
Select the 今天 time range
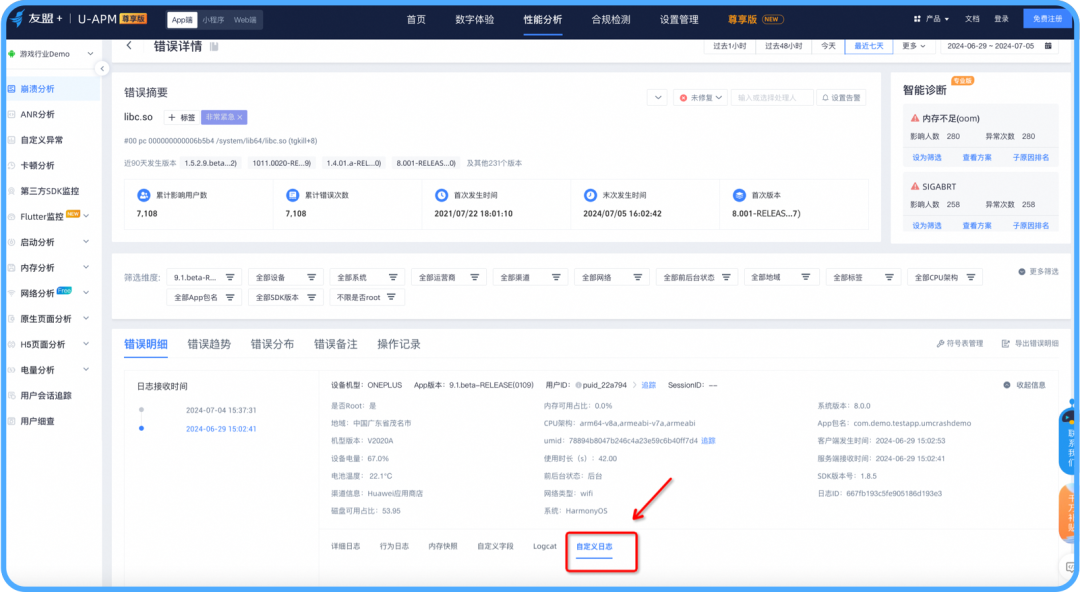[828, 46]
